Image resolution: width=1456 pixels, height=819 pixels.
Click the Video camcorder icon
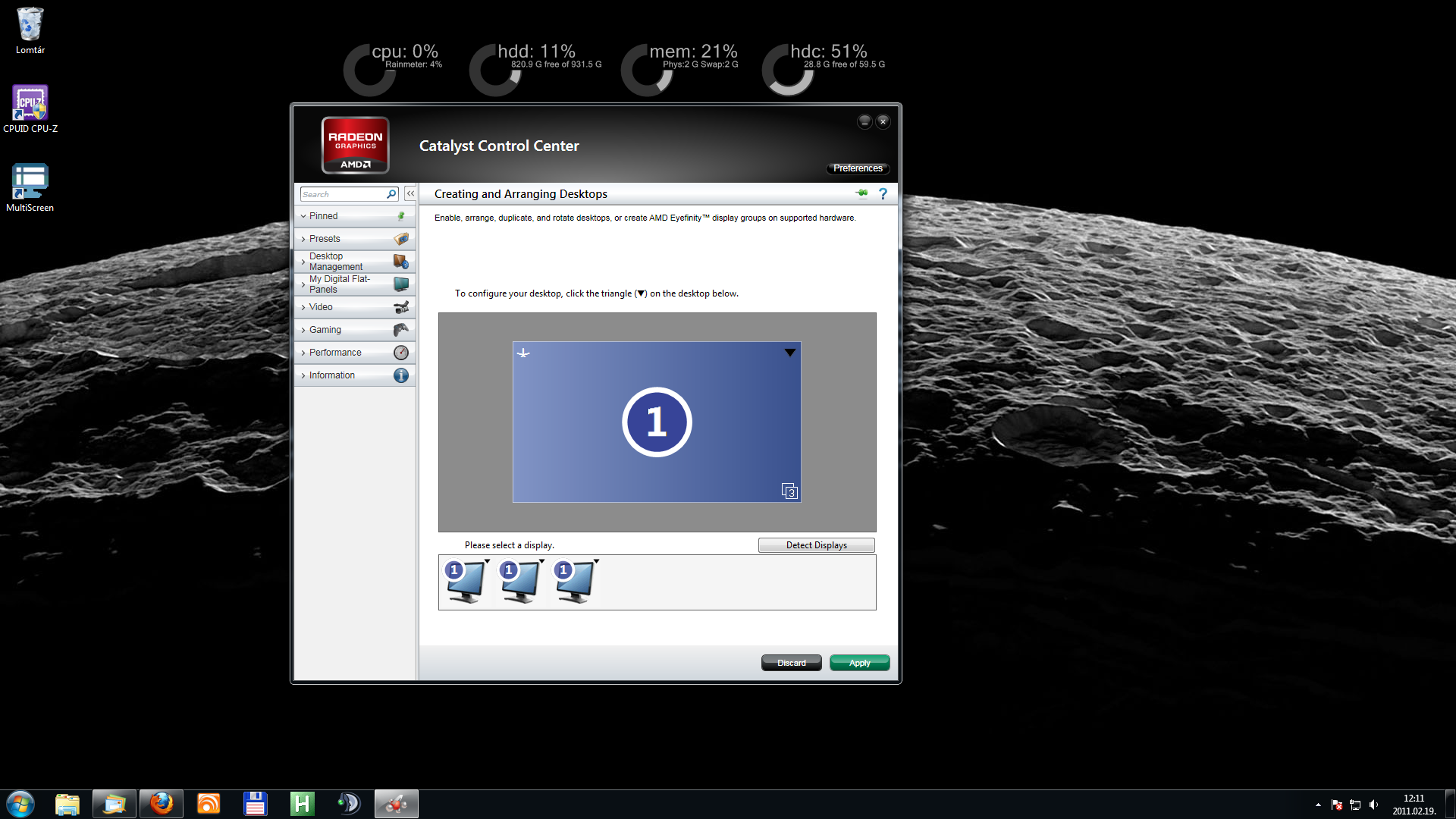401,307
